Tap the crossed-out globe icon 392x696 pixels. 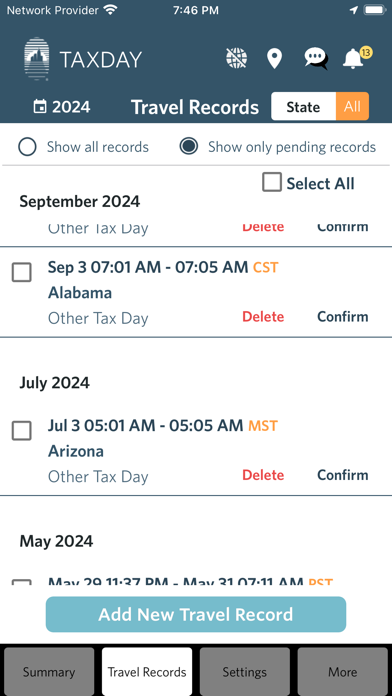point(237,58)
